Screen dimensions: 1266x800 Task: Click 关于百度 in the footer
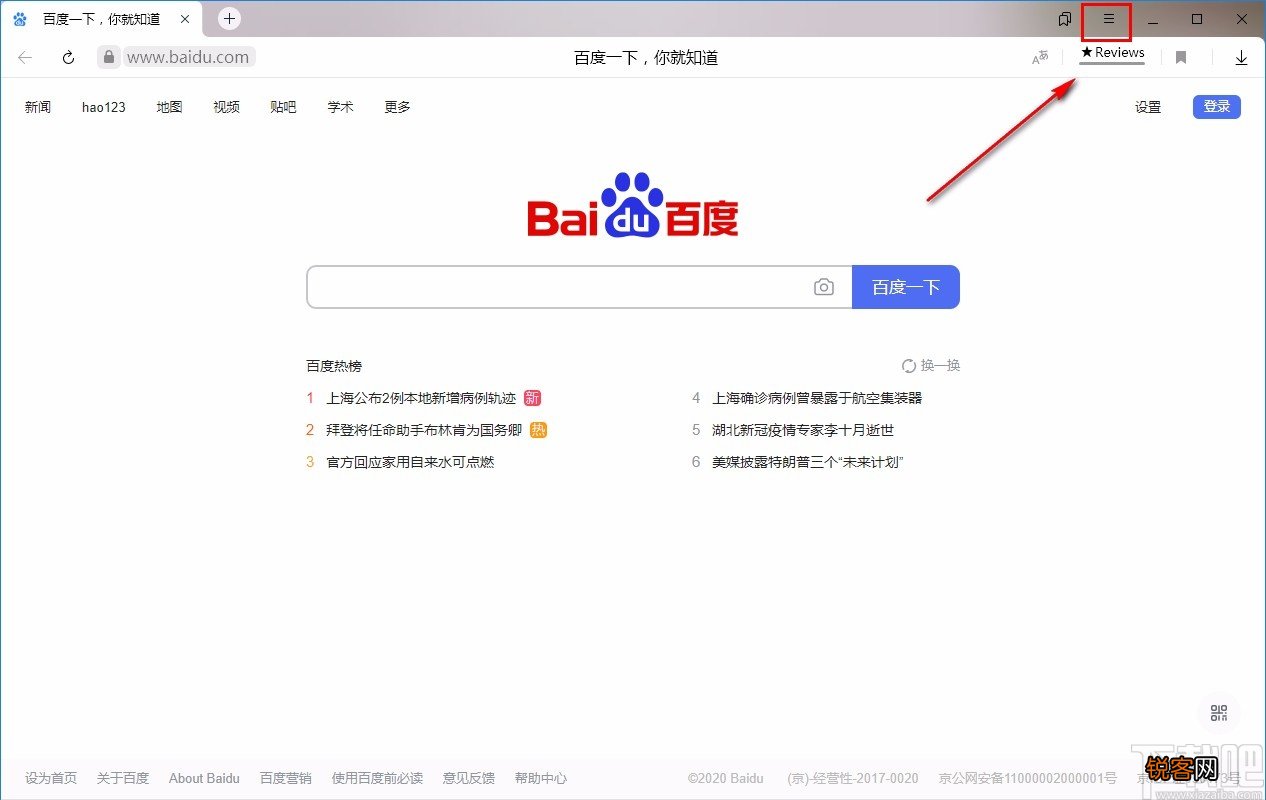coord(123,778)
